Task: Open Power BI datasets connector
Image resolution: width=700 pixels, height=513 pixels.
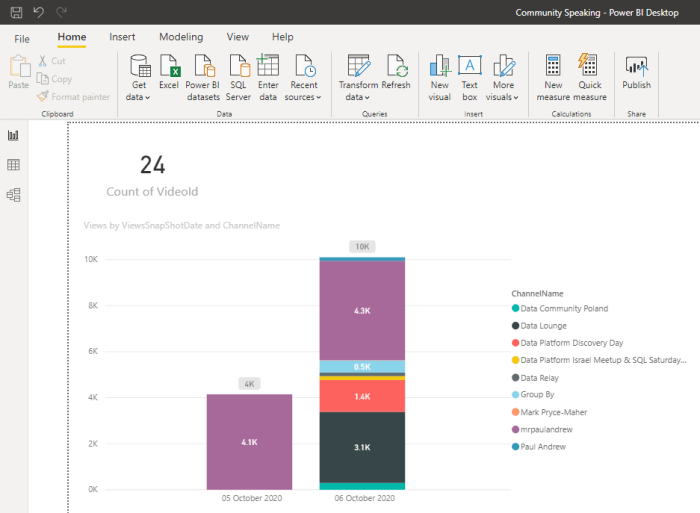Action: 202,76
